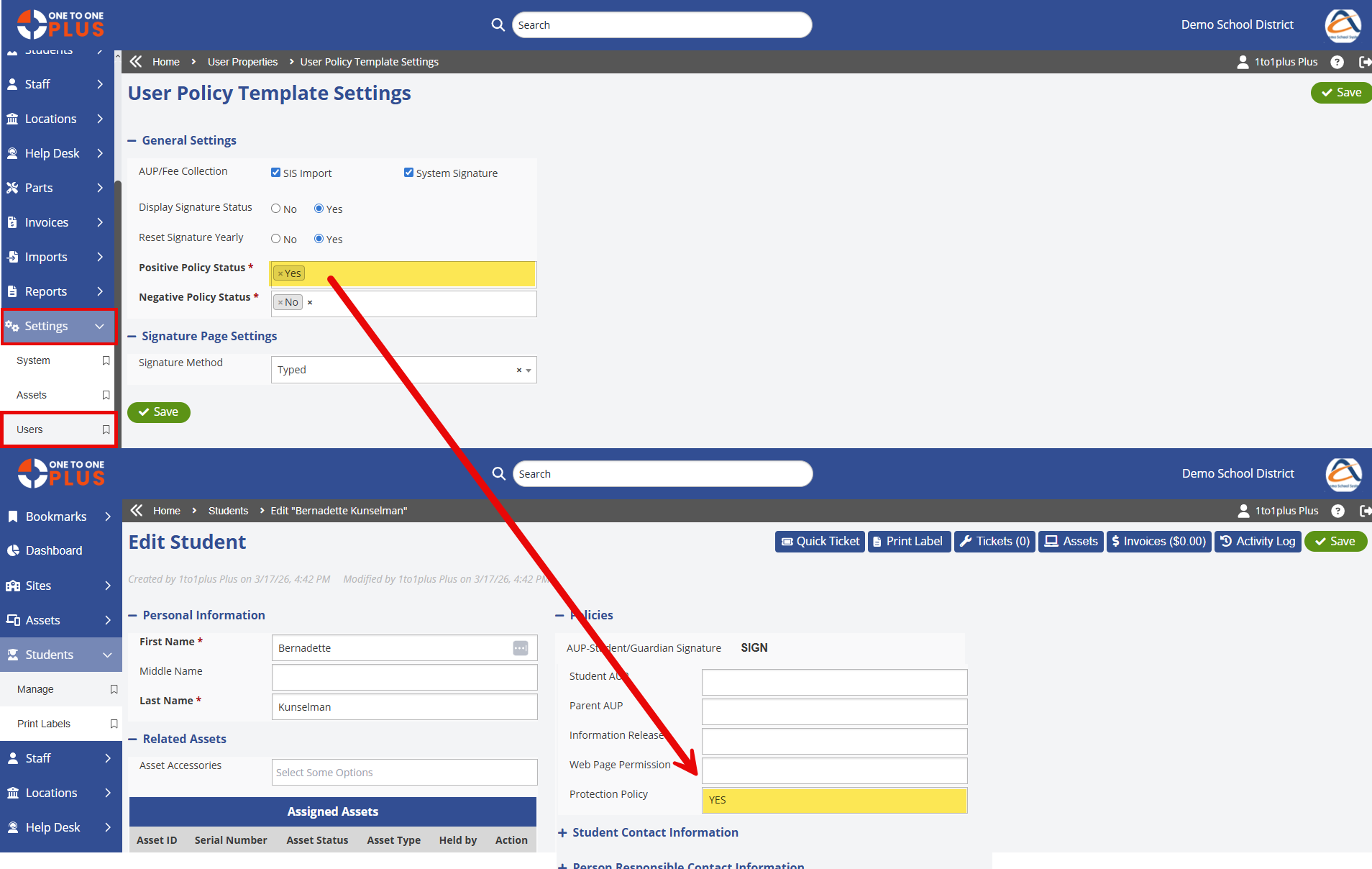Open the Imports sidebar menu
Image resolution: width=1372 pixels, height=869 pixels.
58,257
